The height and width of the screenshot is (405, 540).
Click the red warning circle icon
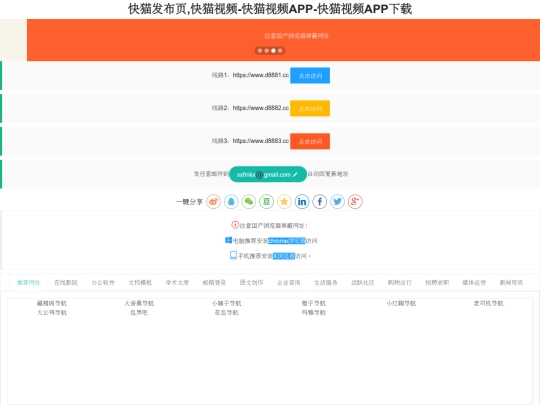[x=235, y=225]
